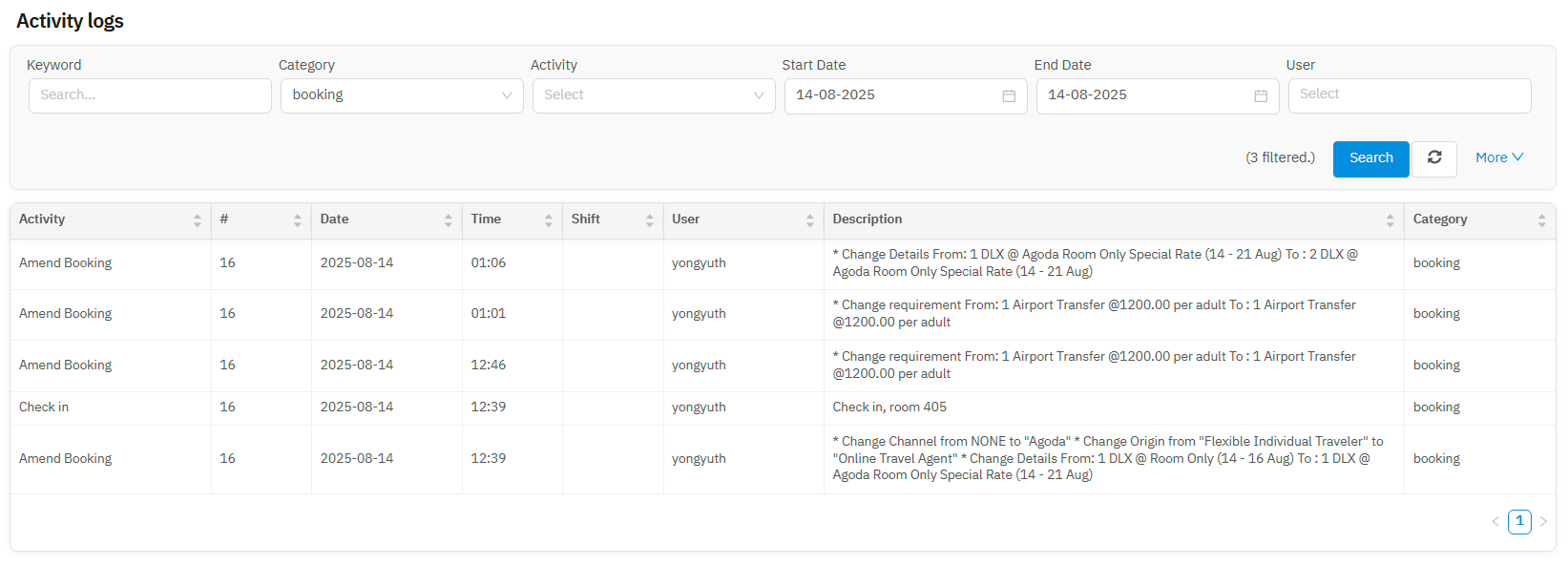Sort table by Time column arrows

point(549,220)
